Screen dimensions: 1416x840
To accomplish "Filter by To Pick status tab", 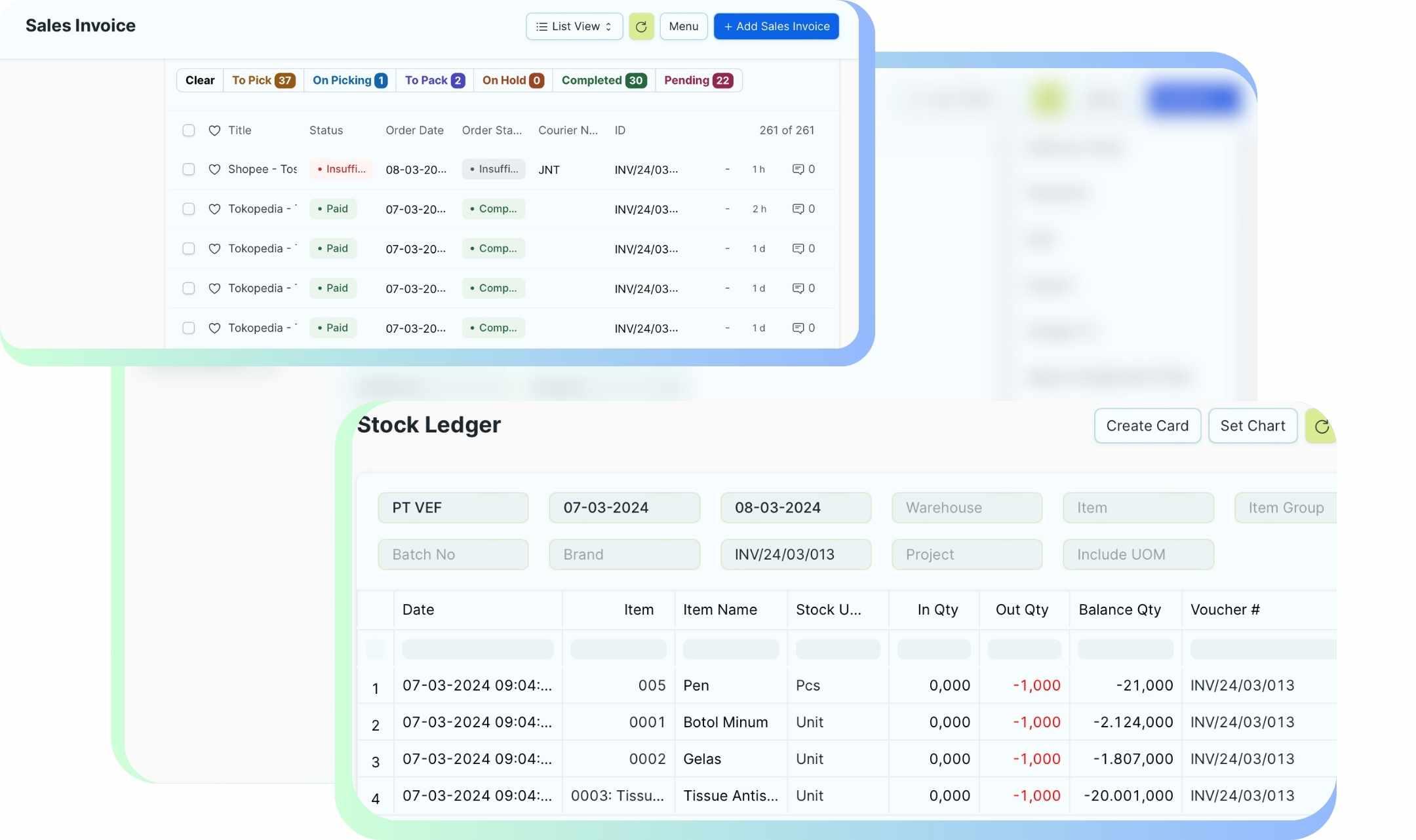I will (x=263, y=81).
